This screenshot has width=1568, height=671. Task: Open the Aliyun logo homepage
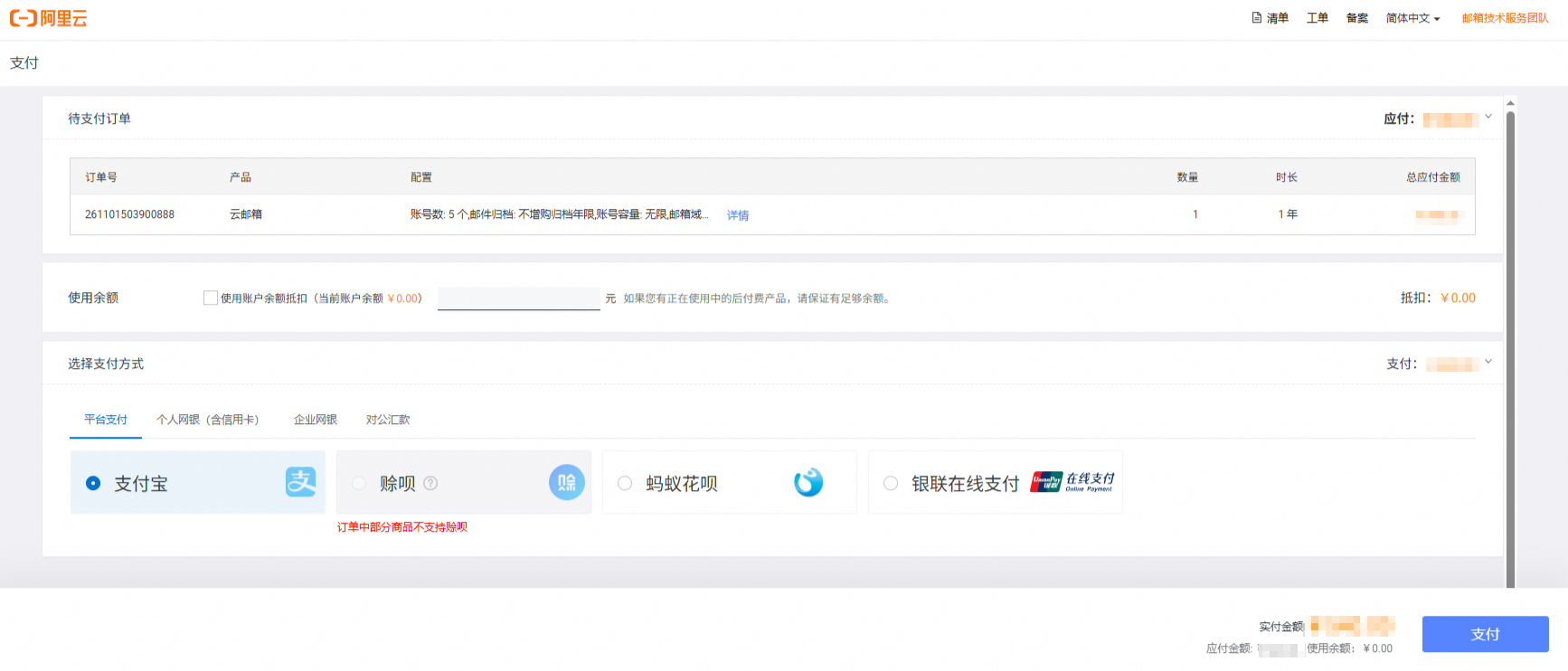[x=49, y=18]
